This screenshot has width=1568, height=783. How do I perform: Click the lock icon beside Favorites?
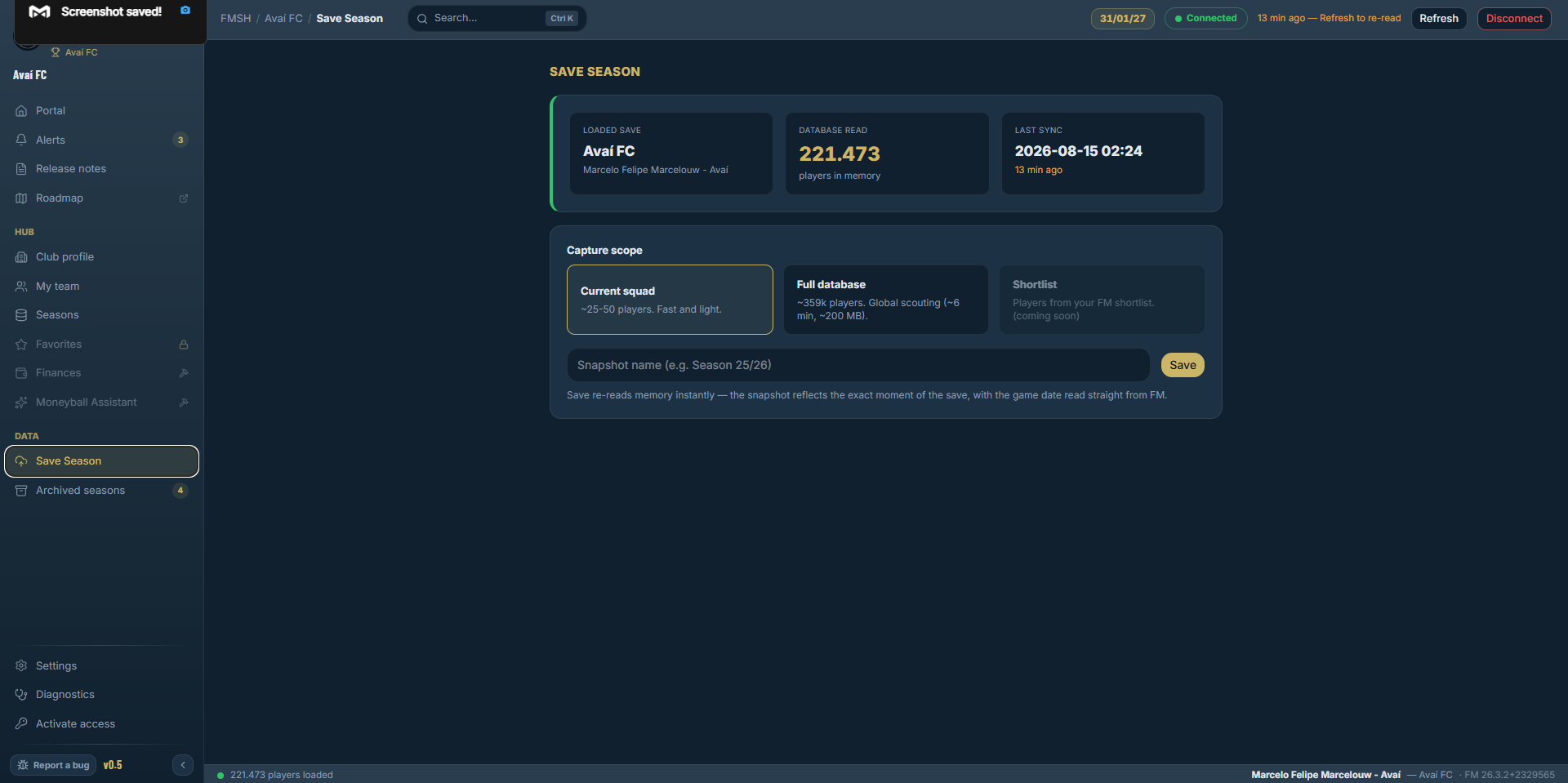pyautogui.click(x=184, y=345)
